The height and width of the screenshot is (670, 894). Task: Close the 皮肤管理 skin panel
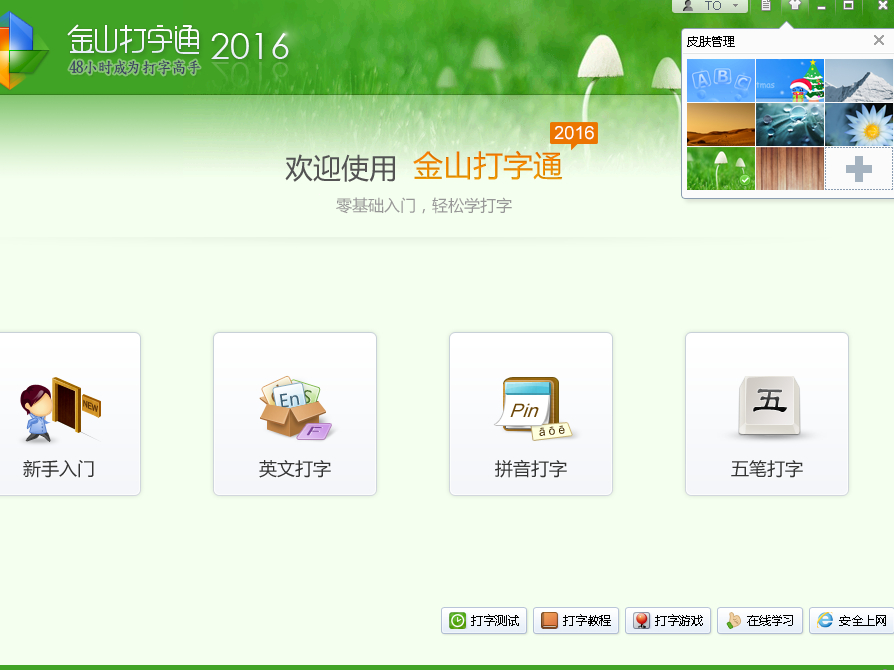(879, 40)
